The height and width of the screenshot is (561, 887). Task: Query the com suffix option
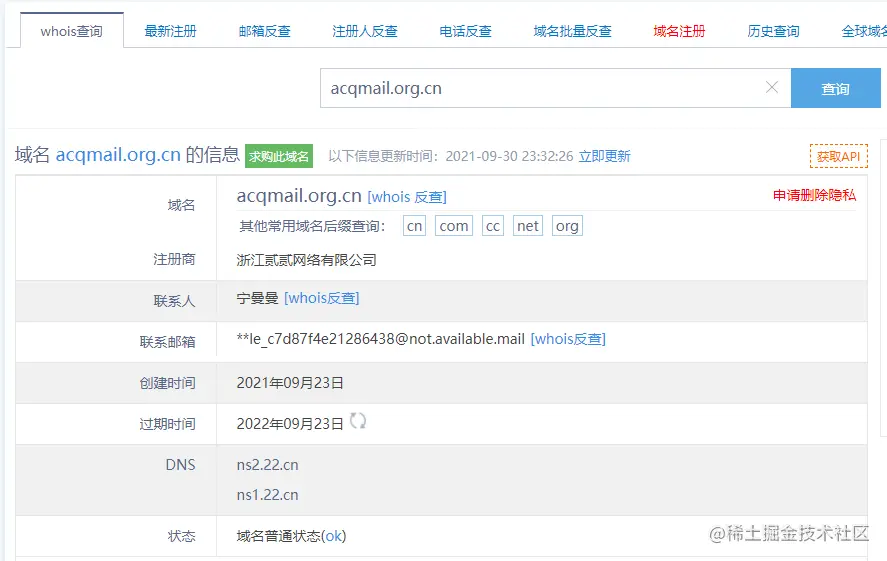454,226
